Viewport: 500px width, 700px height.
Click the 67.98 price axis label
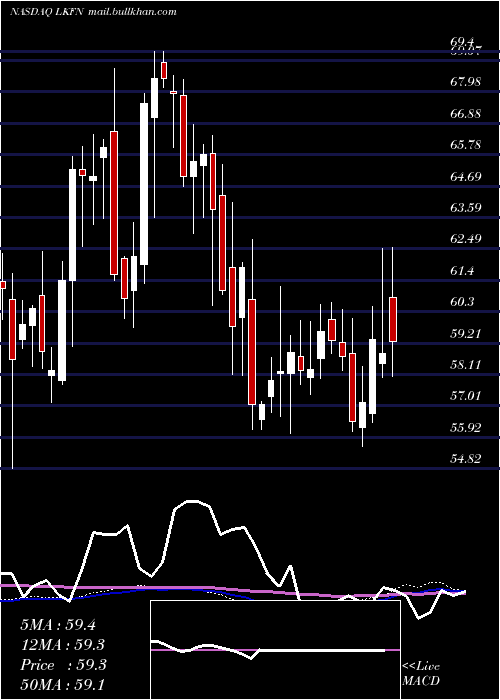pyautogui.click(x=466, y=82)
